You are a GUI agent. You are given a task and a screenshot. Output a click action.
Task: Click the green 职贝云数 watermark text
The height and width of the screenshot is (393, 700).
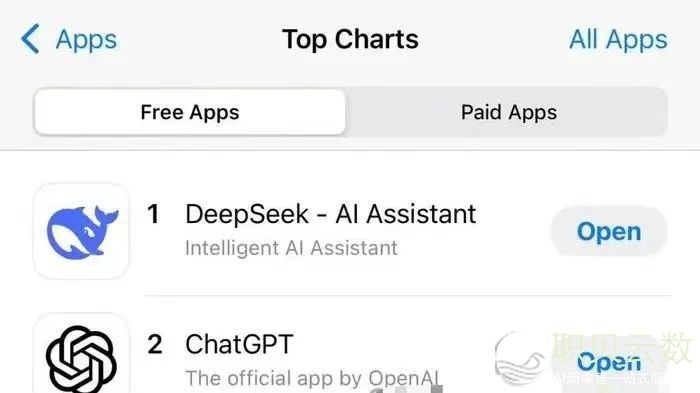(622, 348)
